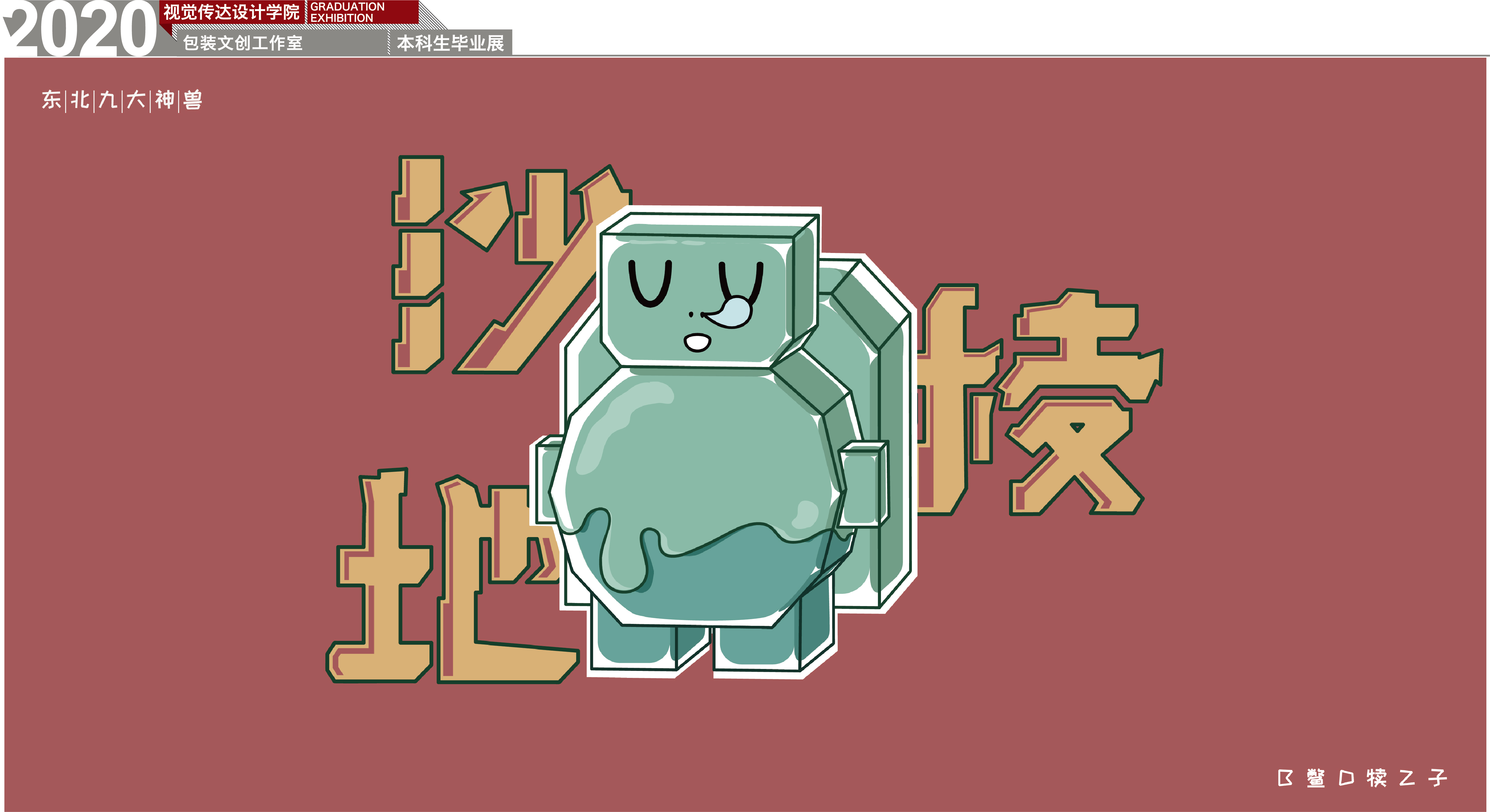The image size is (1490, 812).
Task: Click the character's small white mouth
Action: (698, 342)
